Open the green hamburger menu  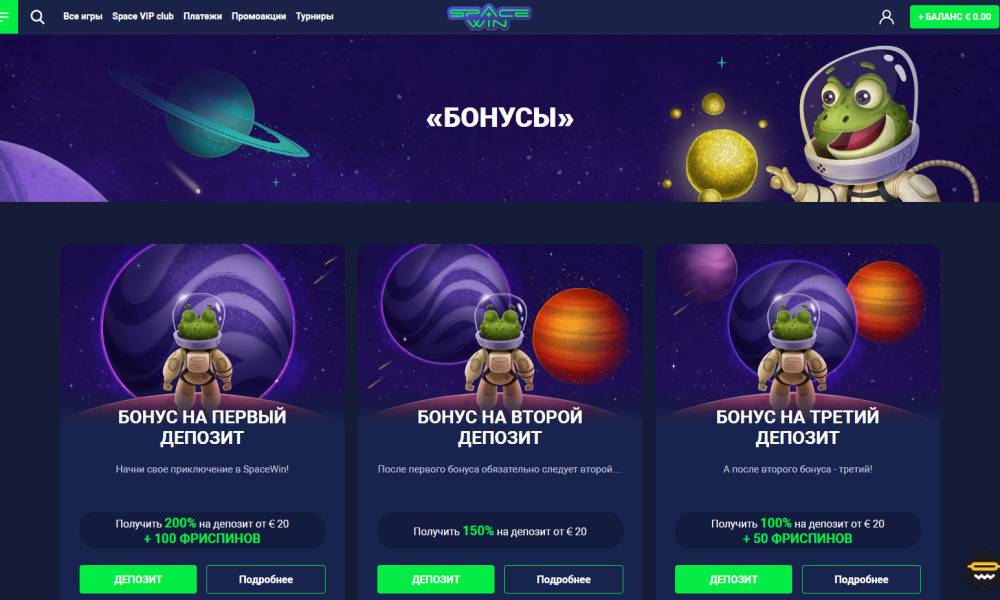tap(8, 17)
